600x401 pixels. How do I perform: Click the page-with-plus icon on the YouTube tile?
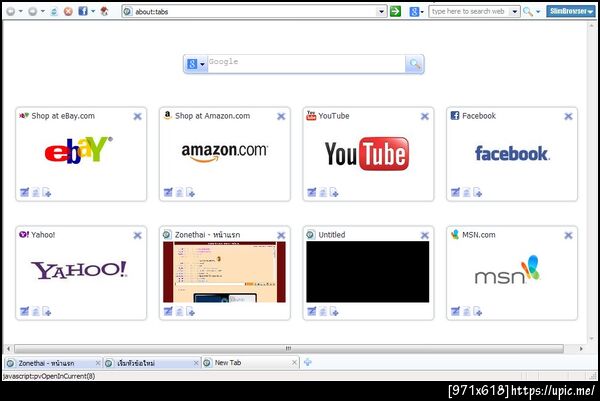tap(334, 192)
